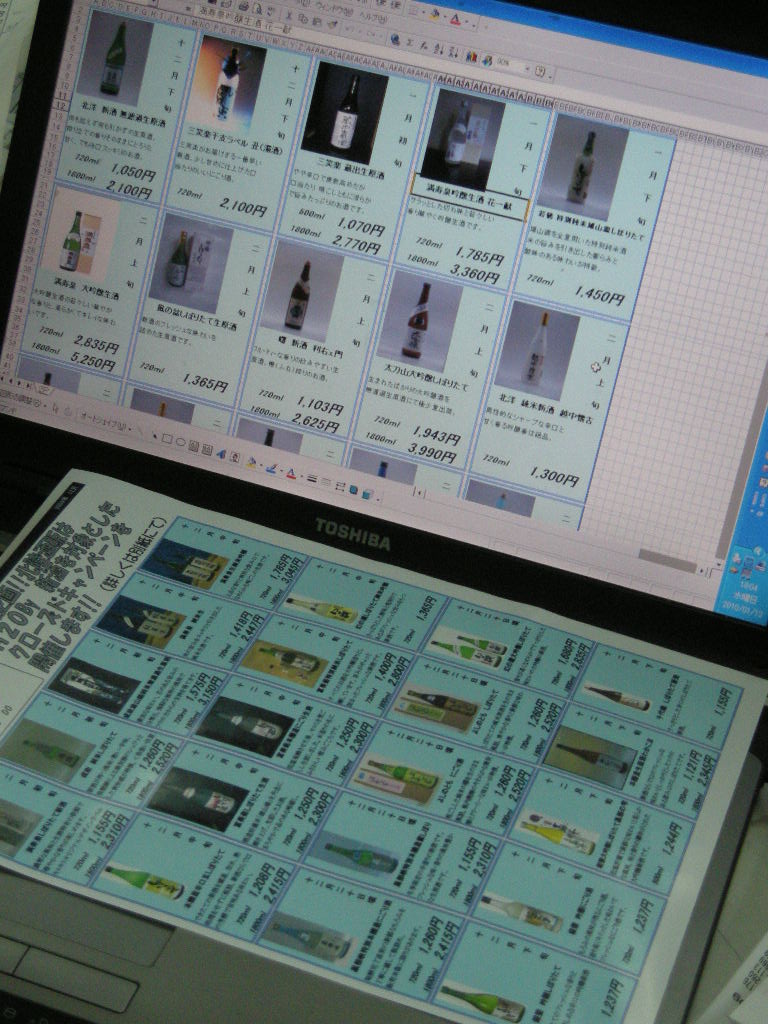Click the Select Objects pointer in the drawing toolbar

point(56,408)
